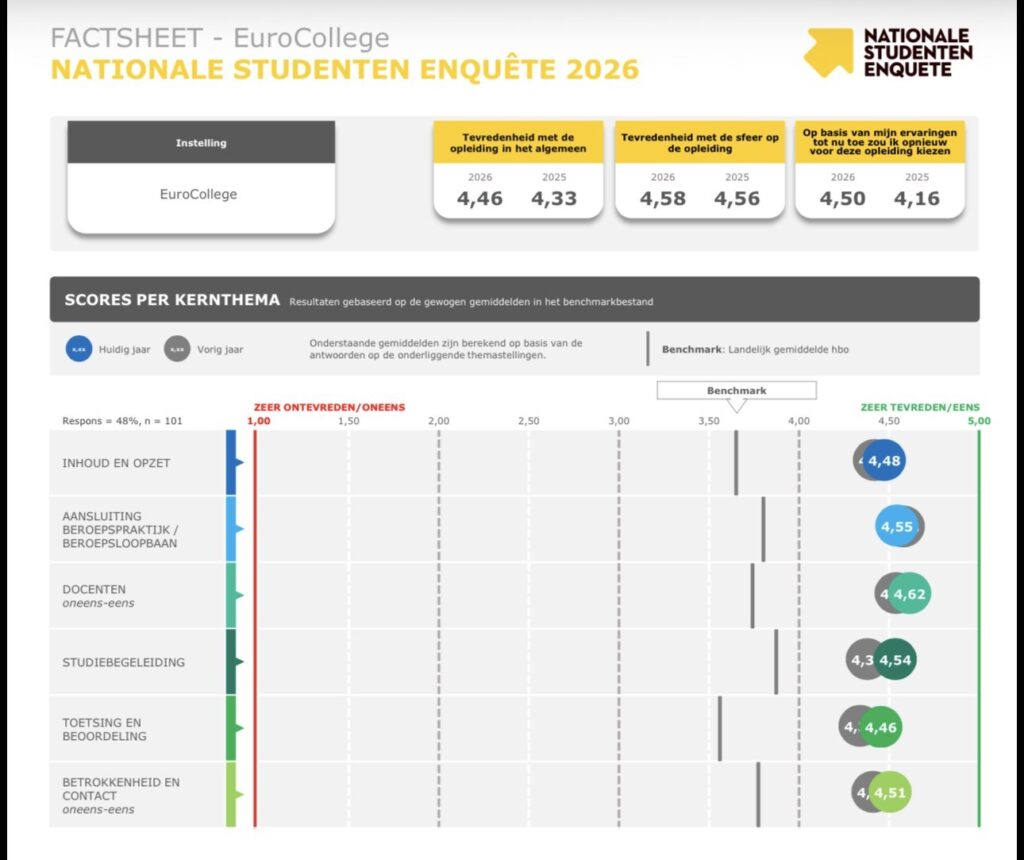The height and width of the screenshot is (860, 1024).
Task: Click the dark green Studiebegeleiding color marker
Action: [x=231, y=661]
